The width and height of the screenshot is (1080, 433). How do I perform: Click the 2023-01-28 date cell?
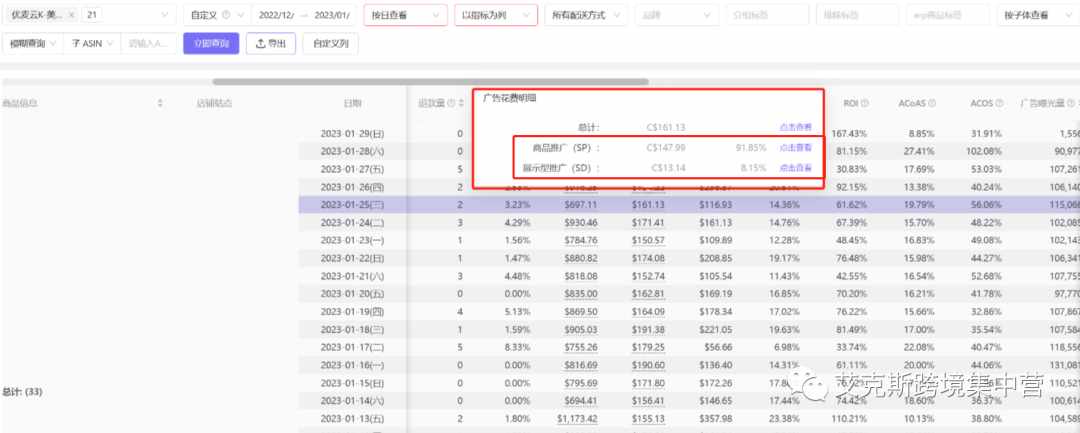(x=352, y=151)
